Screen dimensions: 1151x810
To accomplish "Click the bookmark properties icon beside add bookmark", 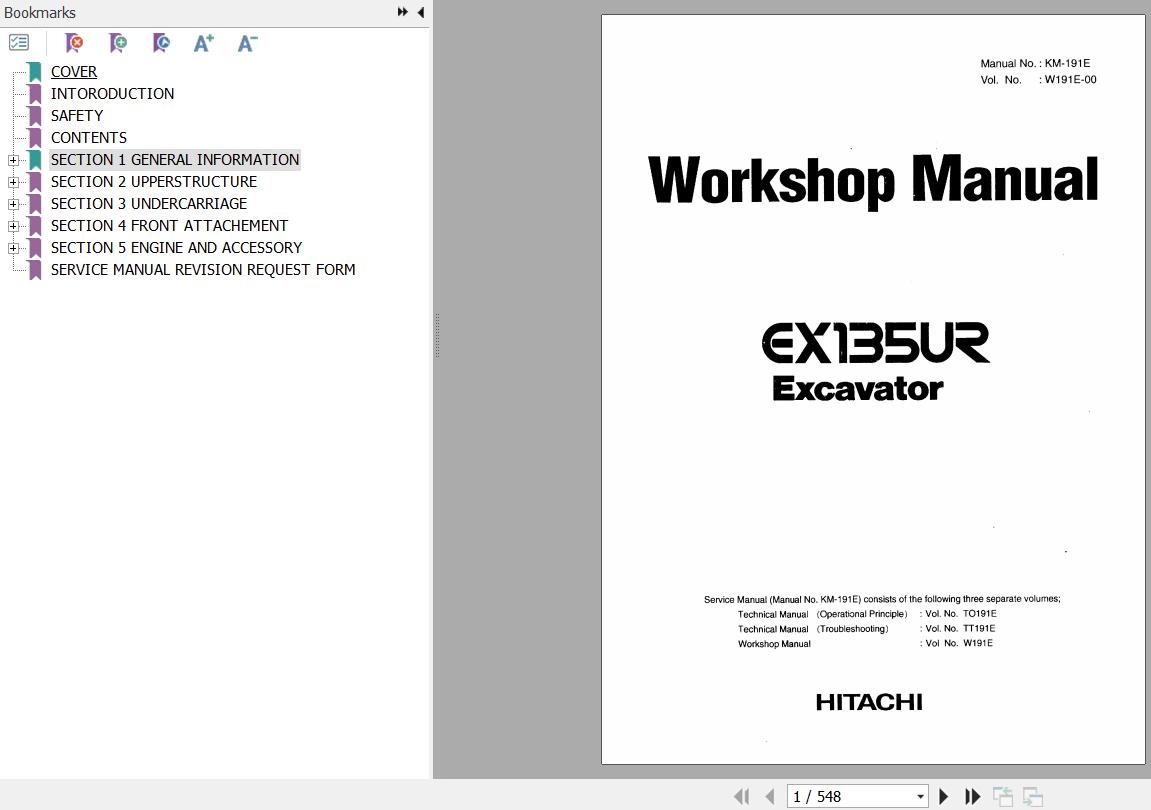I will click(161, 43).
